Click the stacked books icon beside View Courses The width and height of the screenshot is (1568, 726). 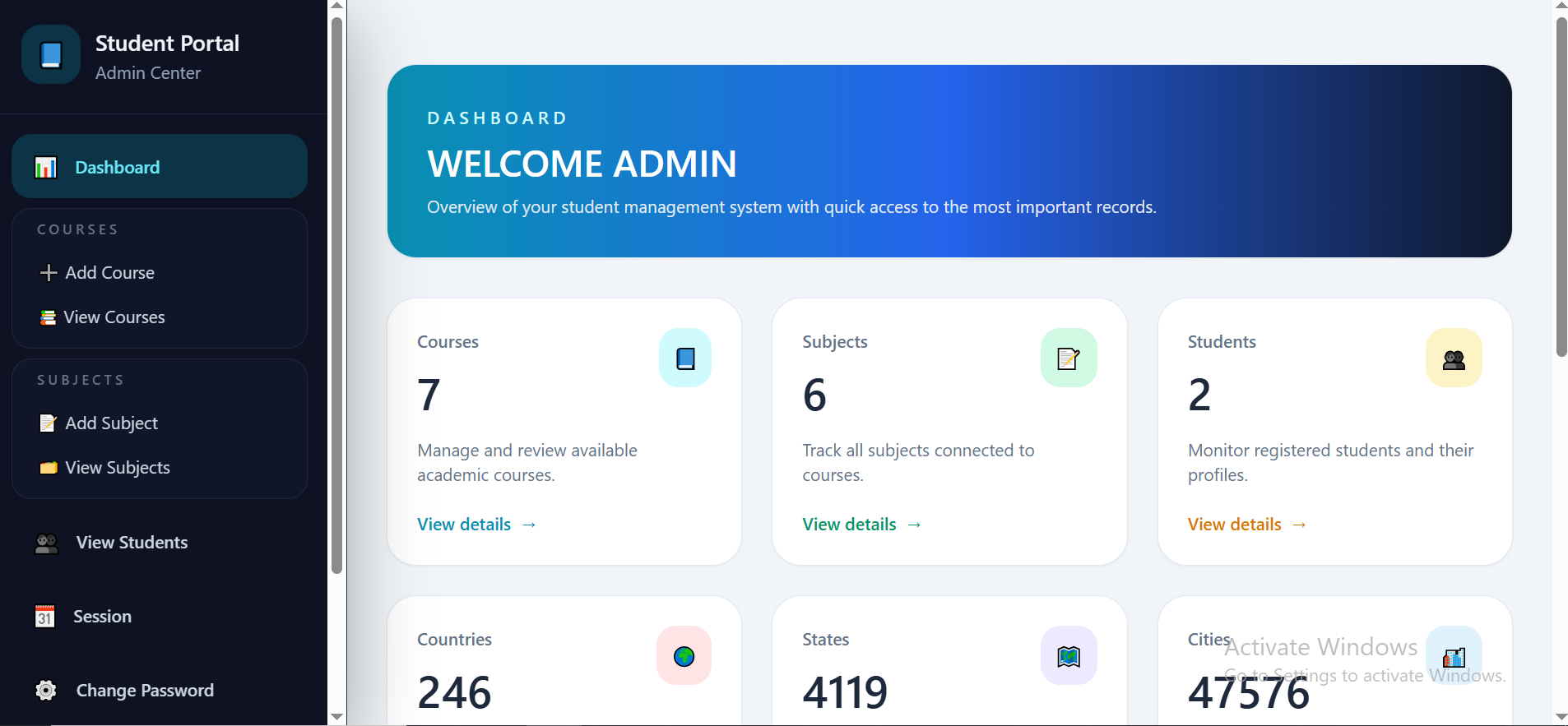click(x=49, y=317)
